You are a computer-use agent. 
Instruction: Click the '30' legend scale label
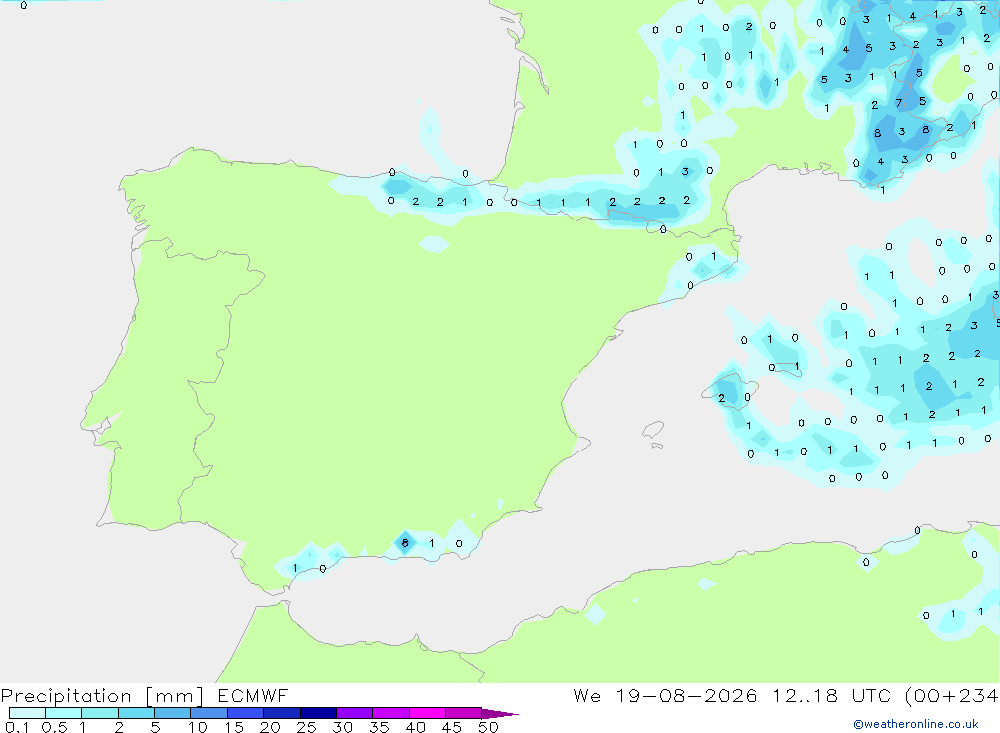pyautogui.click(x=343, y=727)
